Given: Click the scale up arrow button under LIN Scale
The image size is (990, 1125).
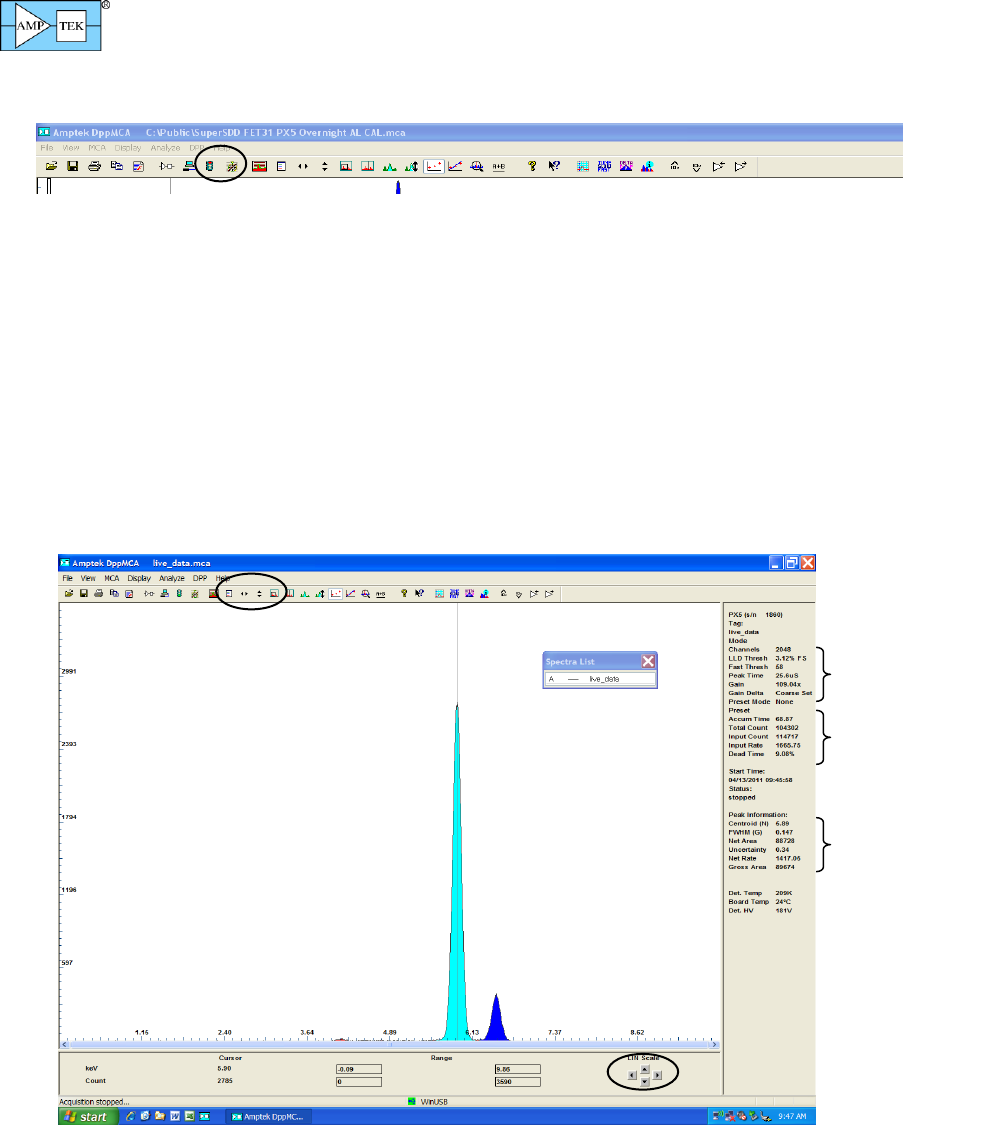Looking at the screenshot, I should (x=644, y=1069).
